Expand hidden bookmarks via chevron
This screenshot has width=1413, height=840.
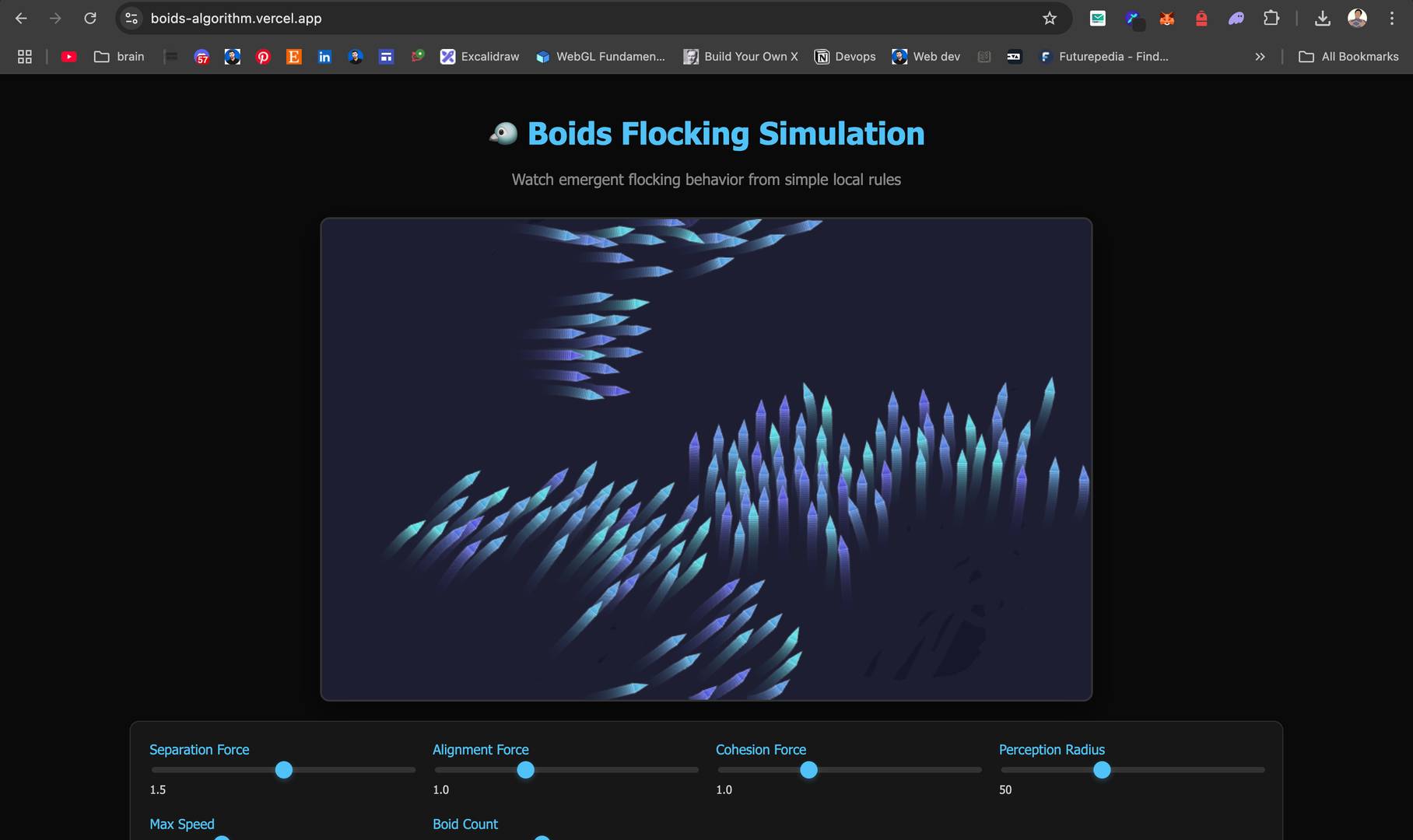(x=1260, y=56)
